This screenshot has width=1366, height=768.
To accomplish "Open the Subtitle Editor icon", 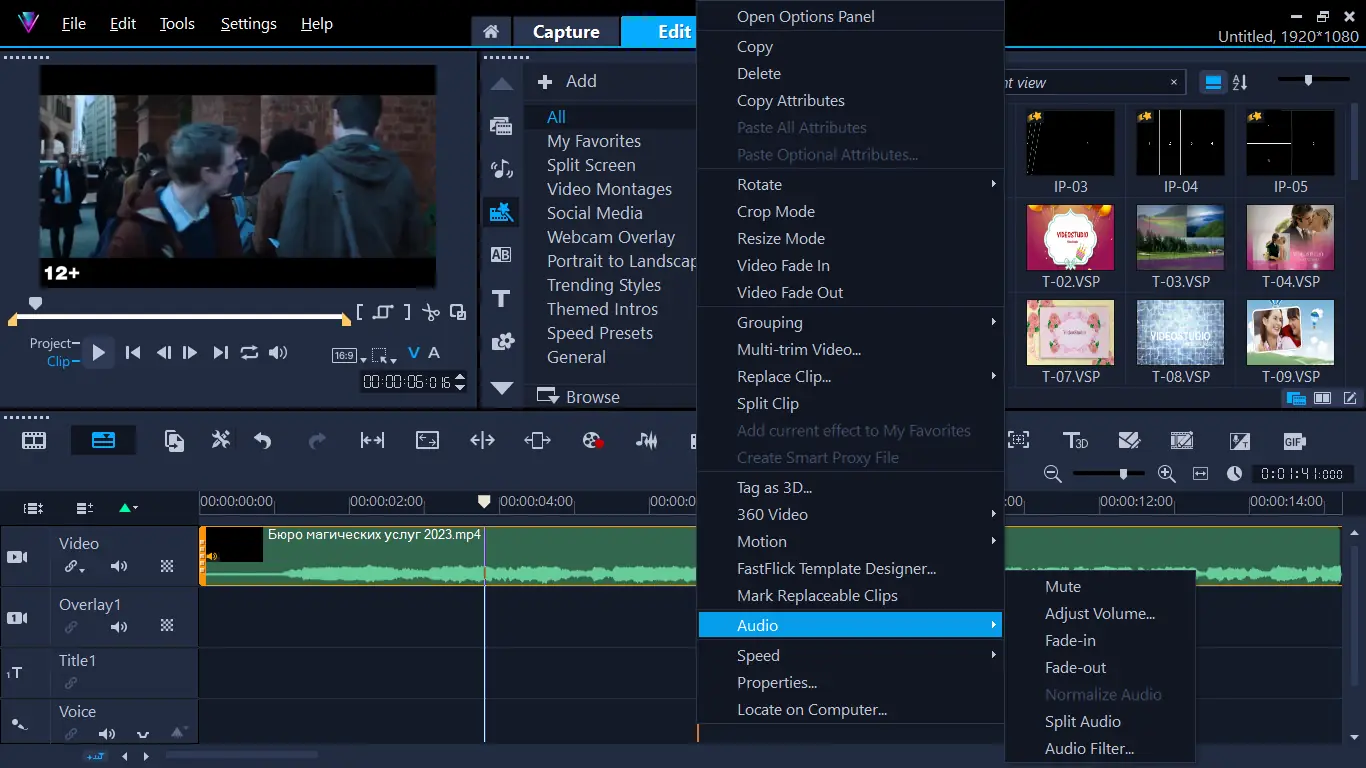I will [x=1239, y=440].
